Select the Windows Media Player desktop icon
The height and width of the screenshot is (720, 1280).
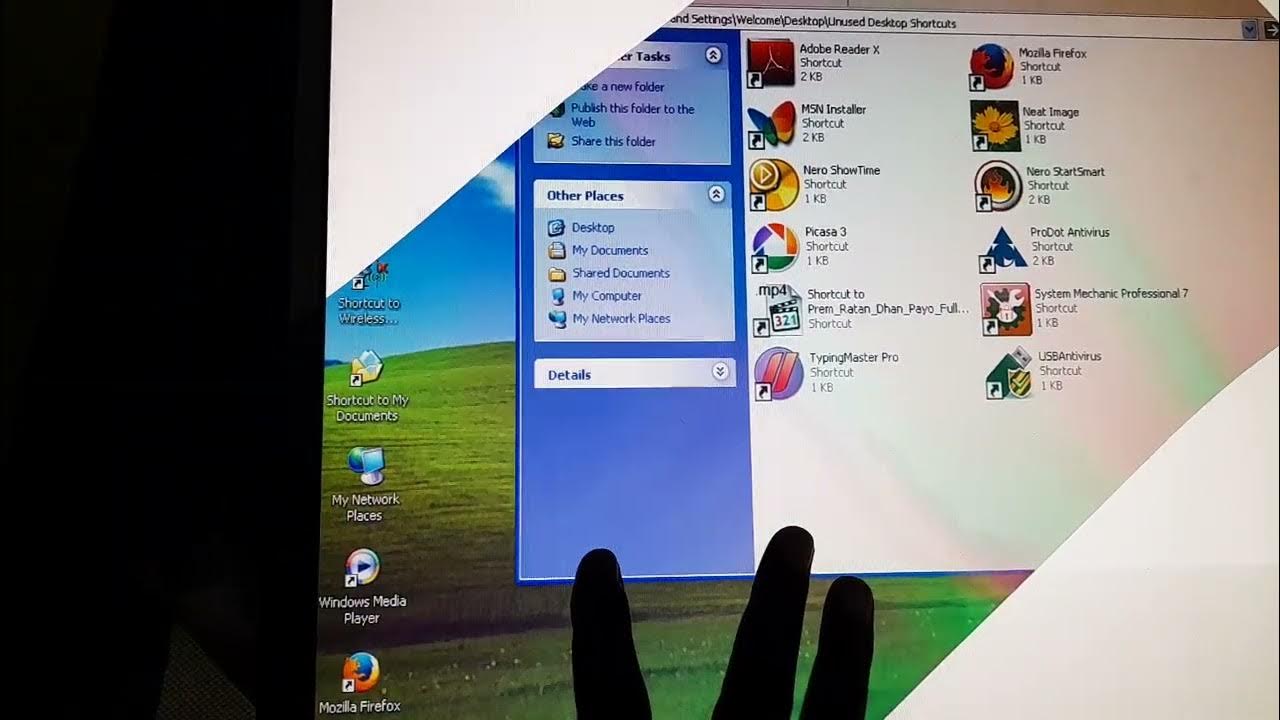coord(362,568)
